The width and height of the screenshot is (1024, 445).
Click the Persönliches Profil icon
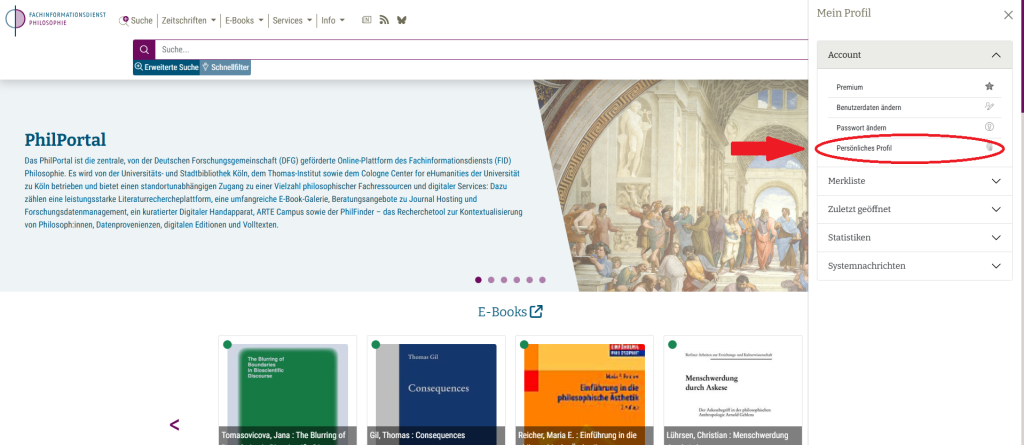tap(989, 148)
